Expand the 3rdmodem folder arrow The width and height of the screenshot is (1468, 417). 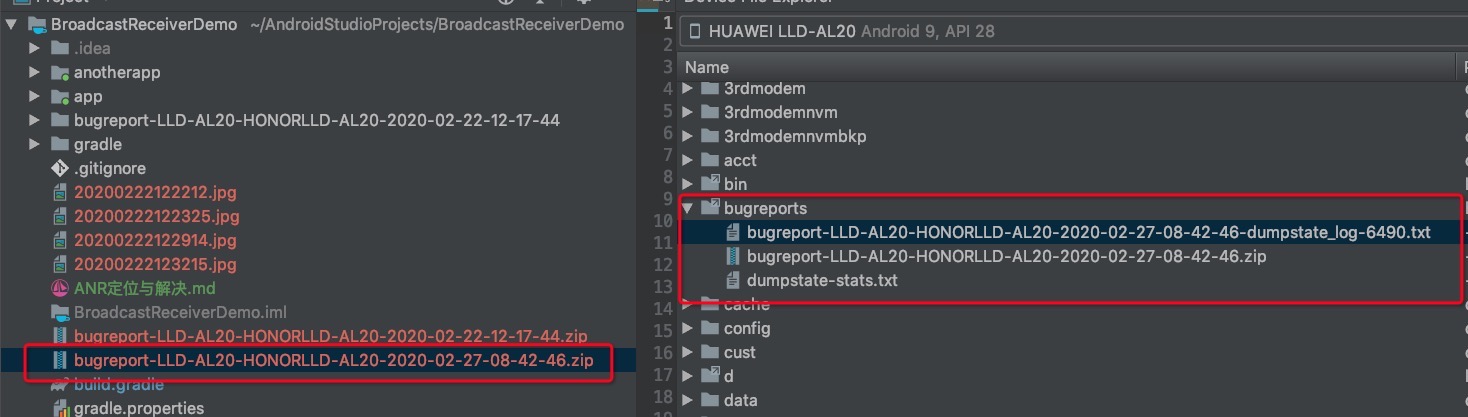pyautogui.click(x=687, y=88)
